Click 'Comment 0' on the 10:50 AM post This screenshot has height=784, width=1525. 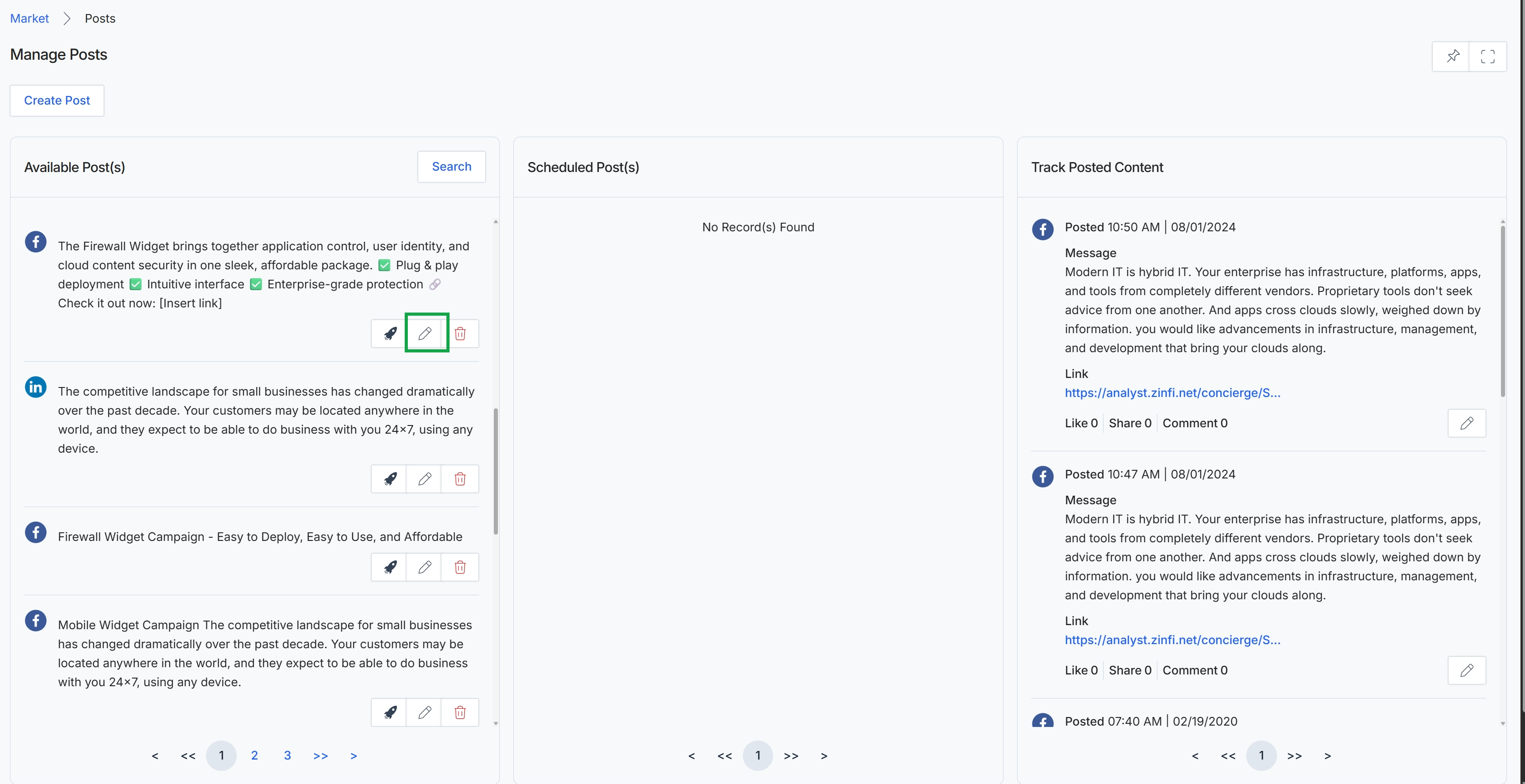pyautogui.click(x=1195, y=423)
